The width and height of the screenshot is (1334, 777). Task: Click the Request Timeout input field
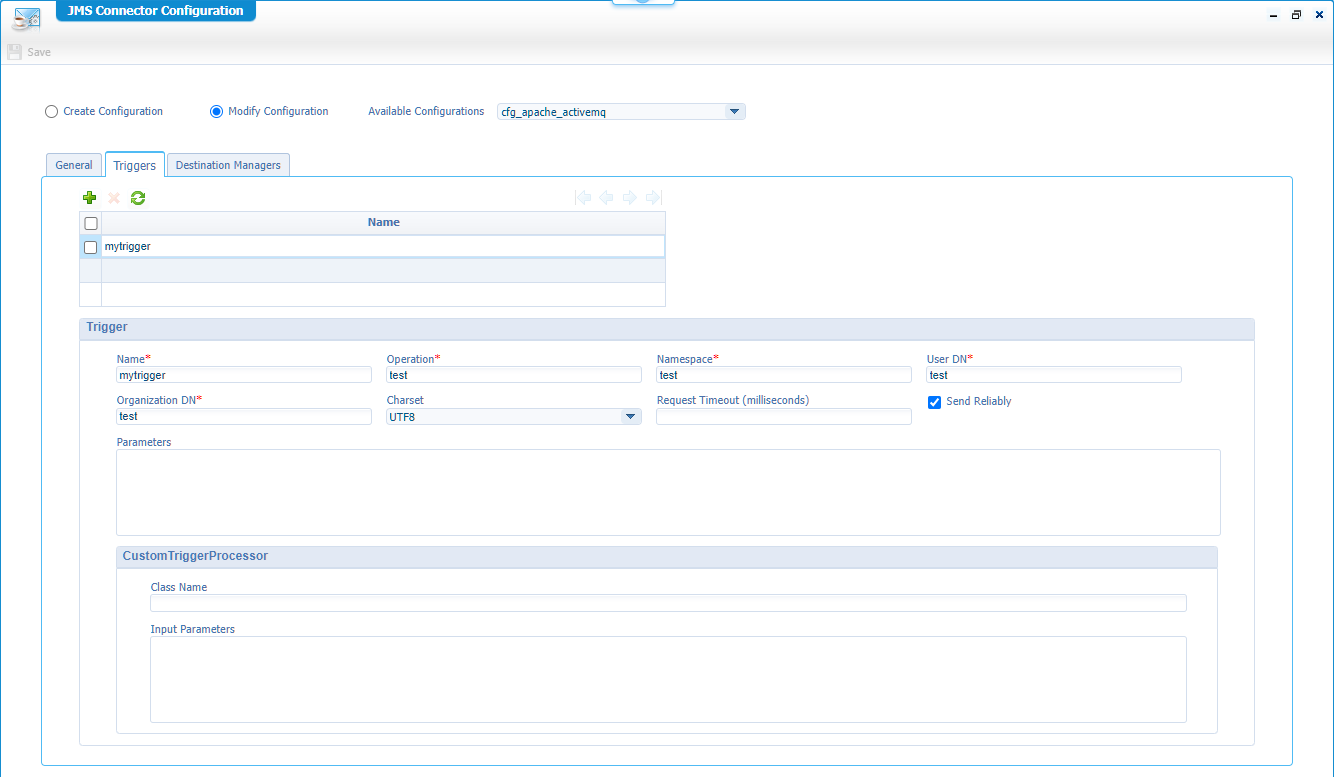pos(783,417)
